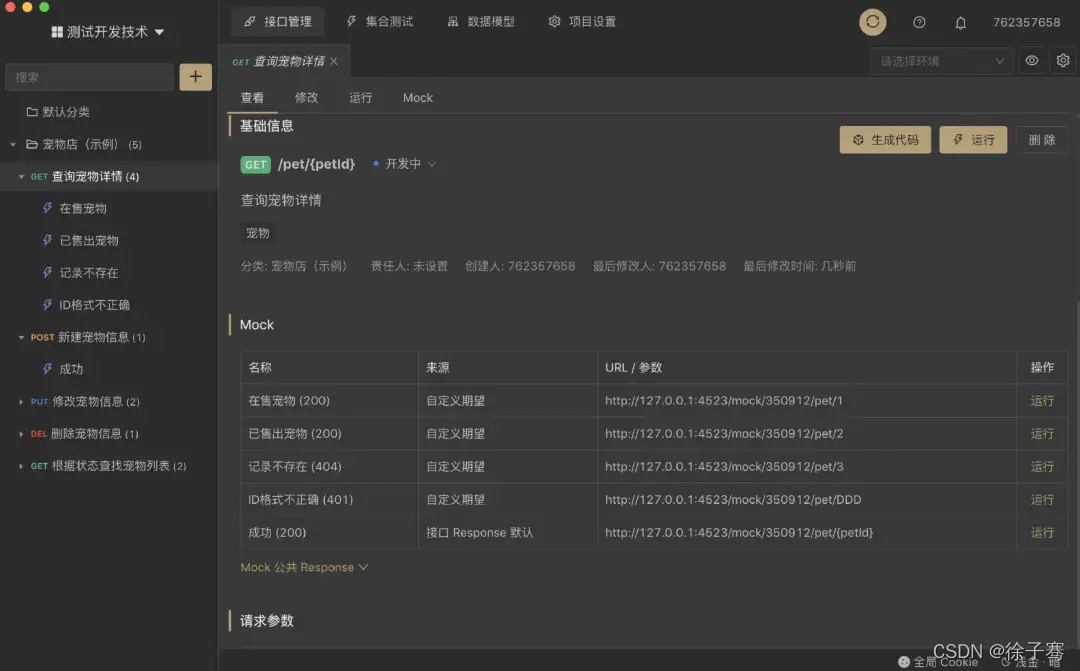Image resolution: width=1080 pixels, height=671 pixels.
Task: Run the 成功 (200) mock row
Action: (1041, 533)
